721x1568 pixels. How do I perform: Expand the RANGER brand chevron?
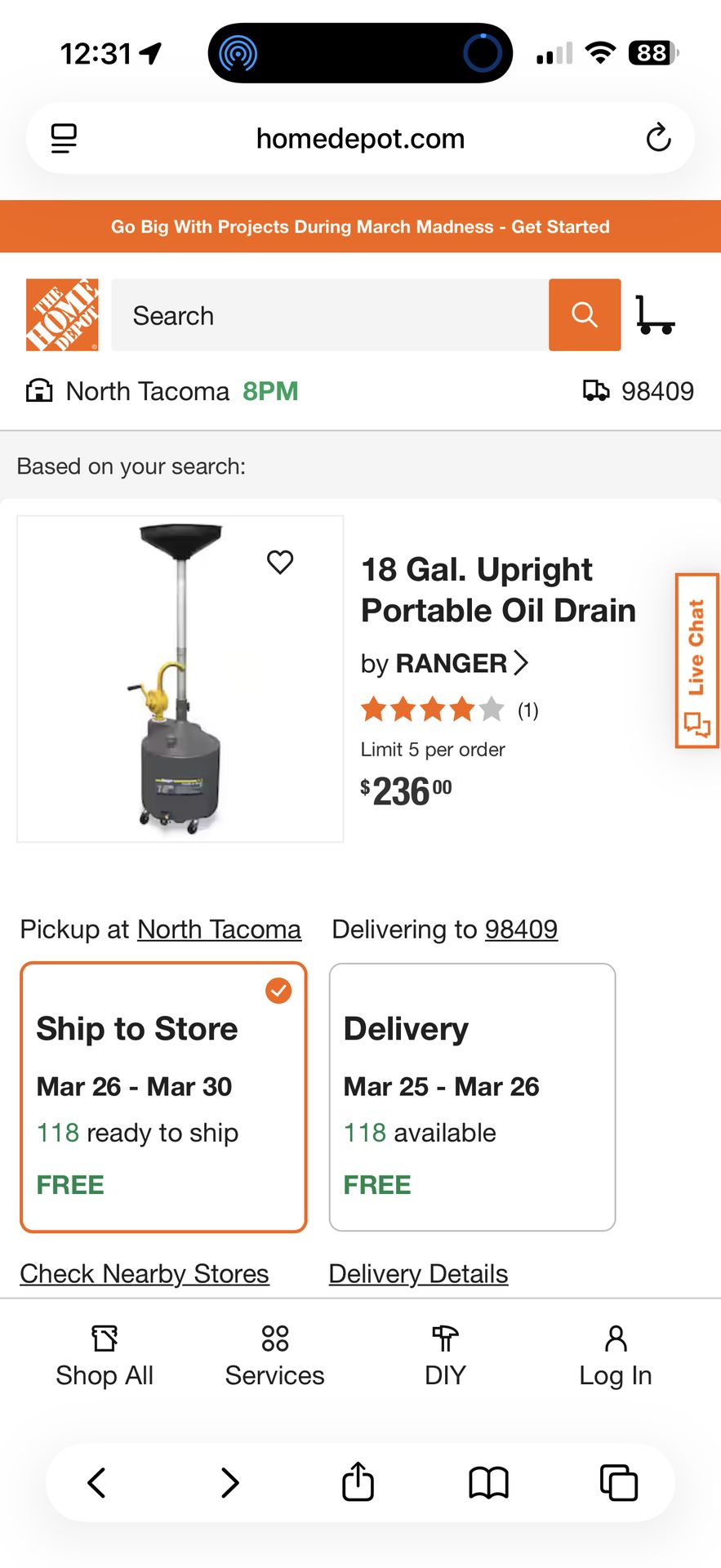pyautogui.click(x=521, y=662)
